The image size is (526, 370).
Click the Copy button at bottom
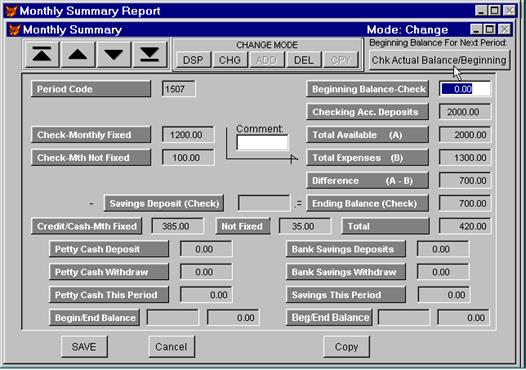click(346, 347)
